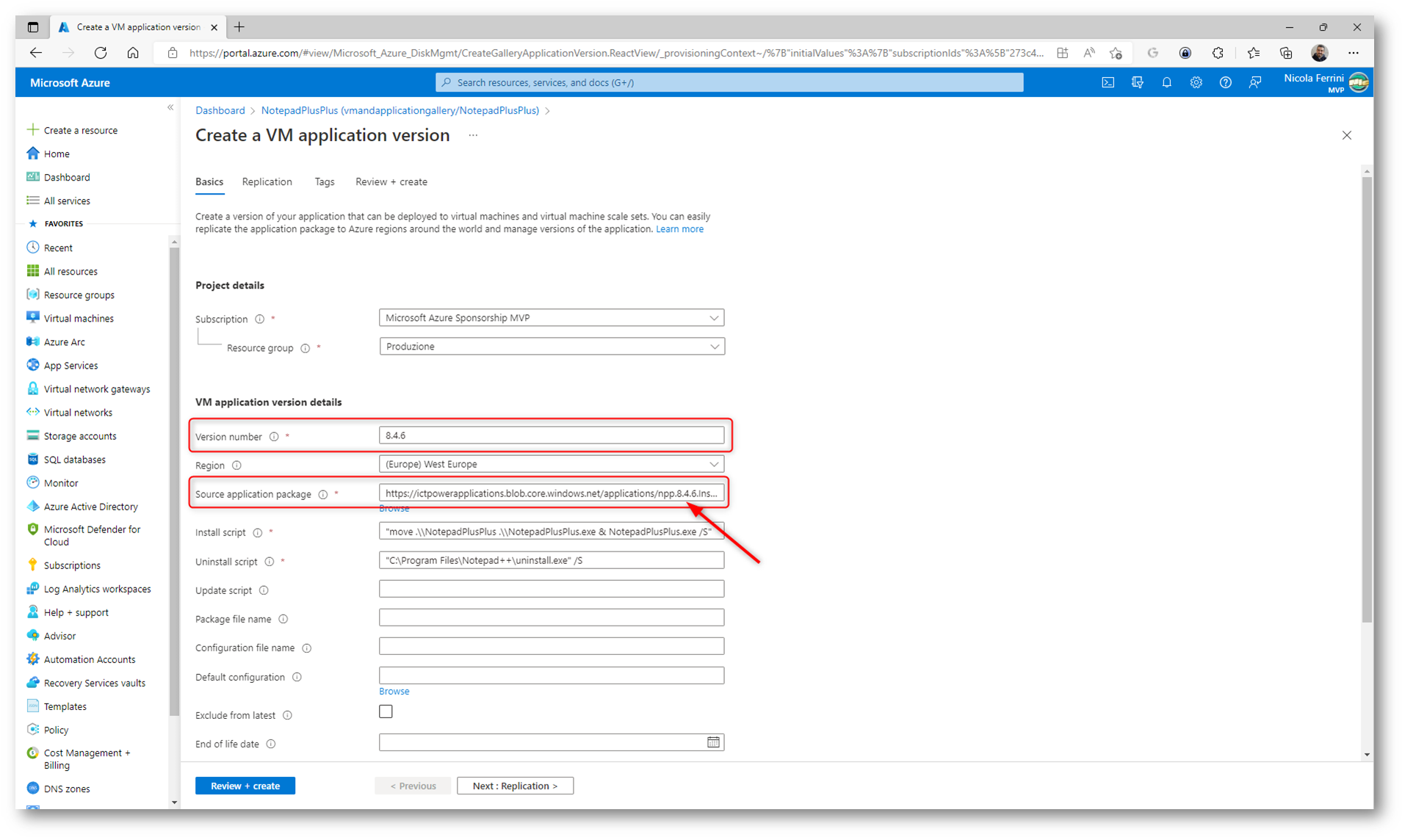1405x840 pixels.
Task: Open Azure Active Directory in sidebar
Action: (90, 507)
